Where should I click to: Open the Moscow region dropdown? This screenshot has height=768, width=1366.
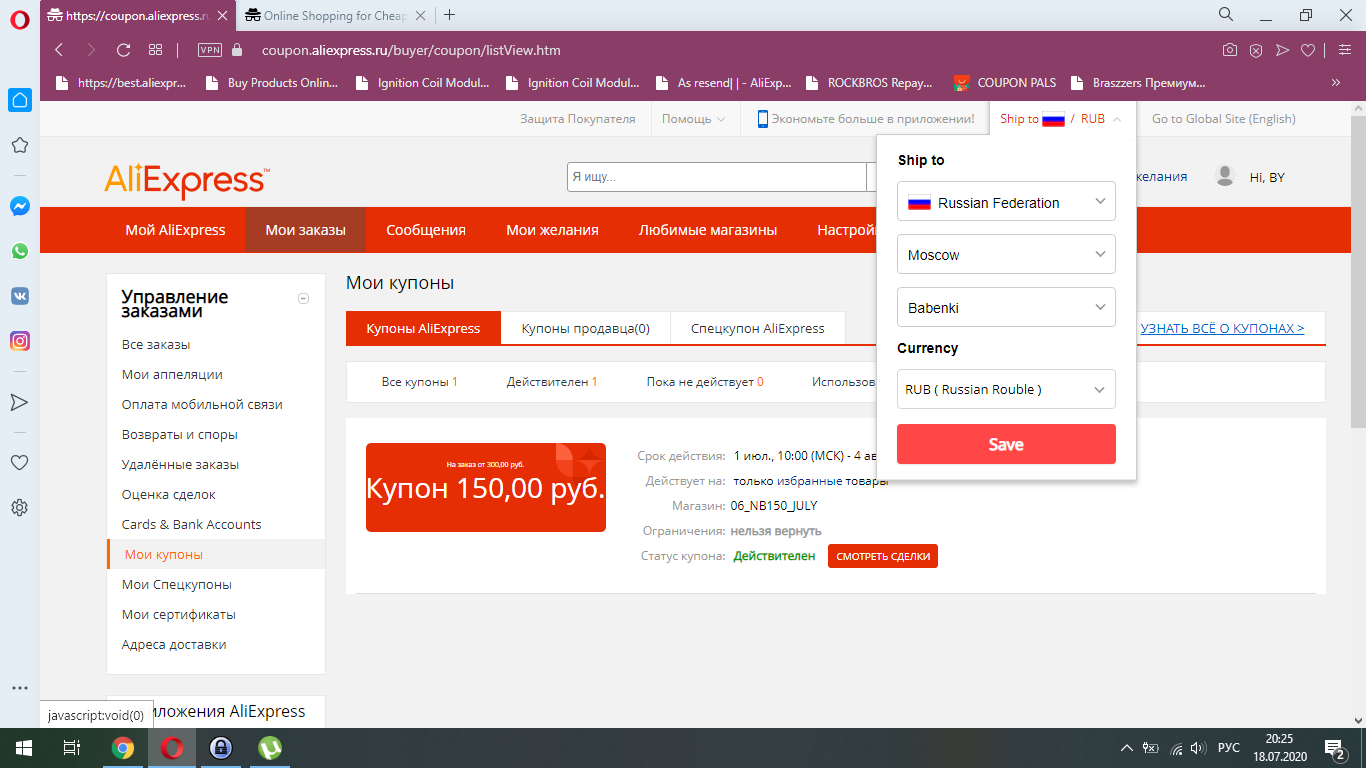tap(1006, 255)
